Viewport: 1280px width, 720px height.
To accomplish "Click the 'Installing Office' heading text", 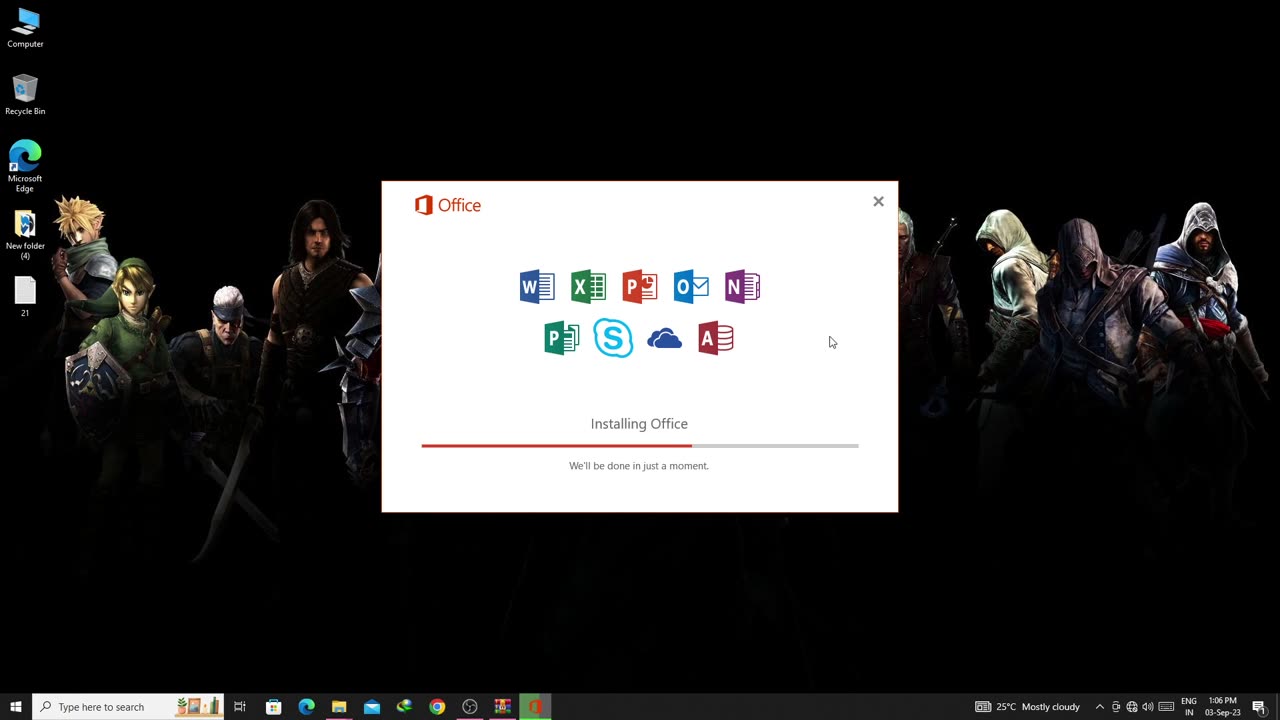I will pos(639,424).
